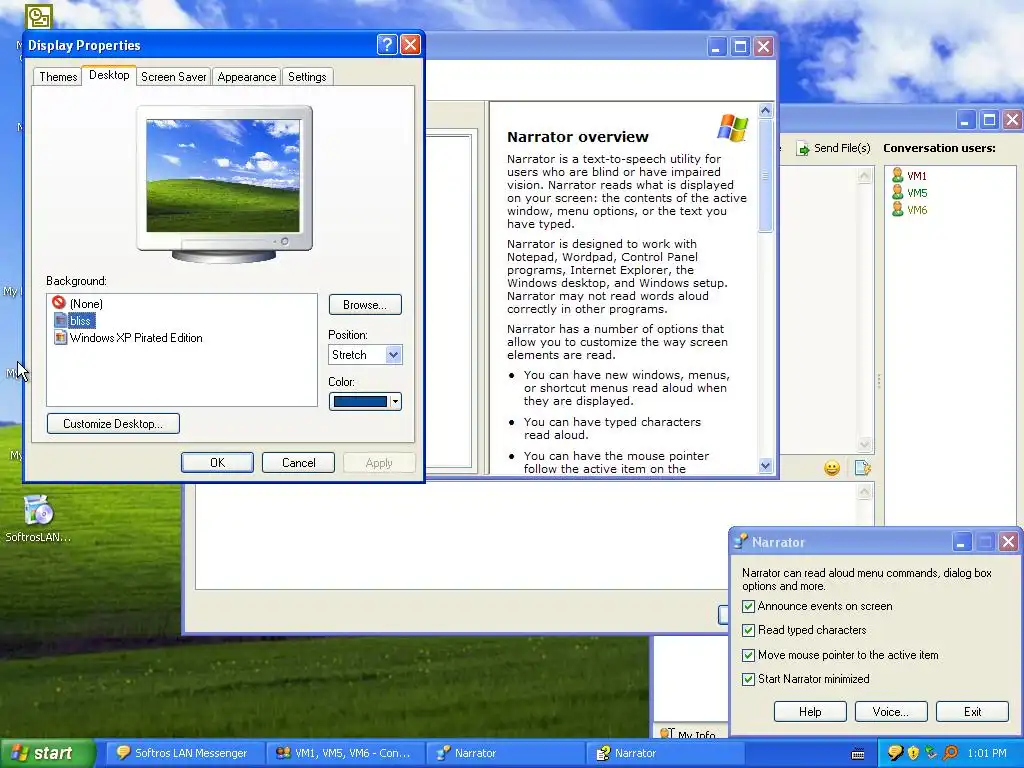Open VM1, VM5, VM6 conversation taskbar button
The width and height of the screenshot is (1024, 768).
[x=346, y=753]
